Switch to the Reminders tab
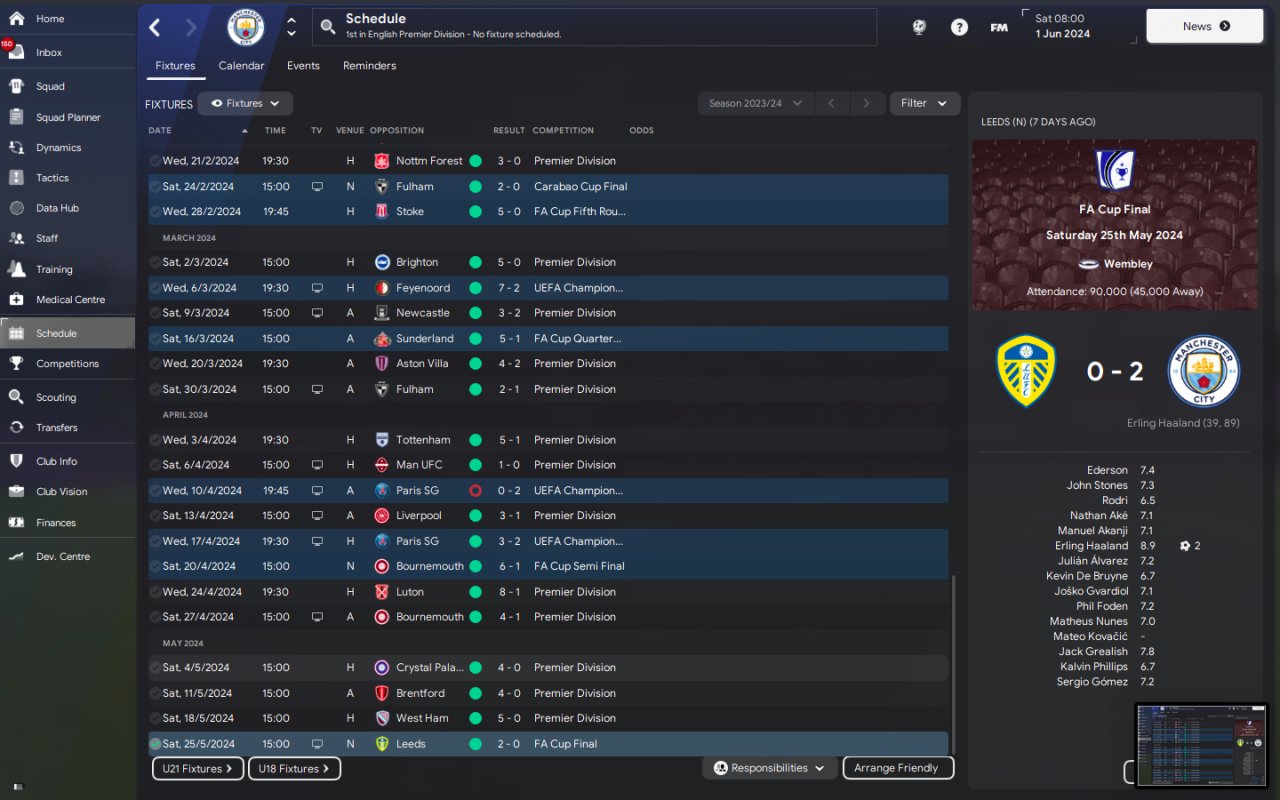Screen dimensions: 1280x800 369,66
